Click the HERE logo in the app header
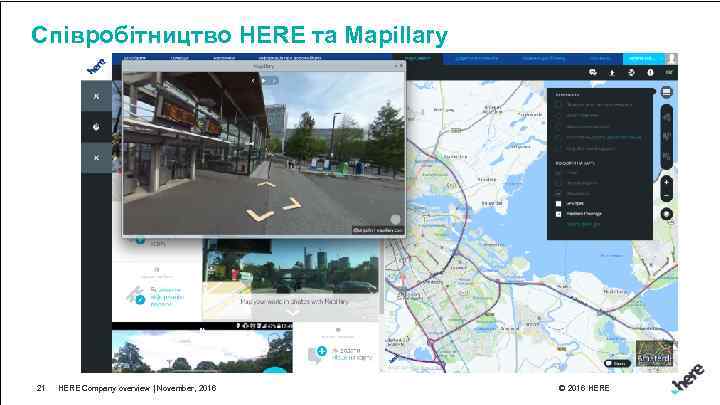This screenshot has height=405, width=720. [96, 66]
